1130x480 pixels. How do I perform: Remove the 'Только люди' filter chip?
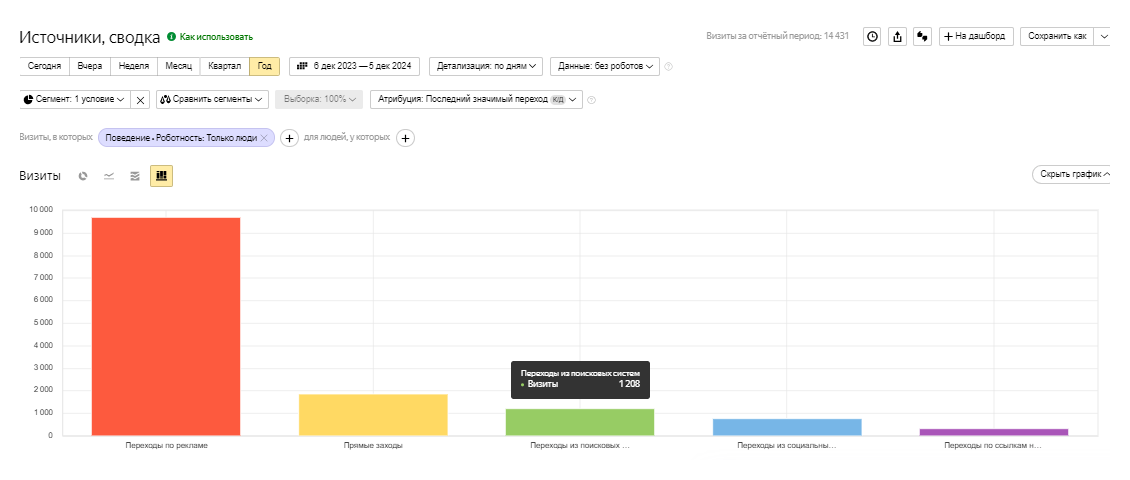(x=264, y=138)
